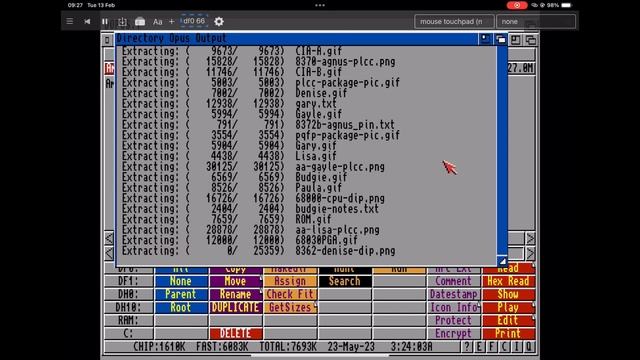Viewport: 640px width, 360px height.
Task: Click the Output window vertical scrollbar
Action: point(502,149)
